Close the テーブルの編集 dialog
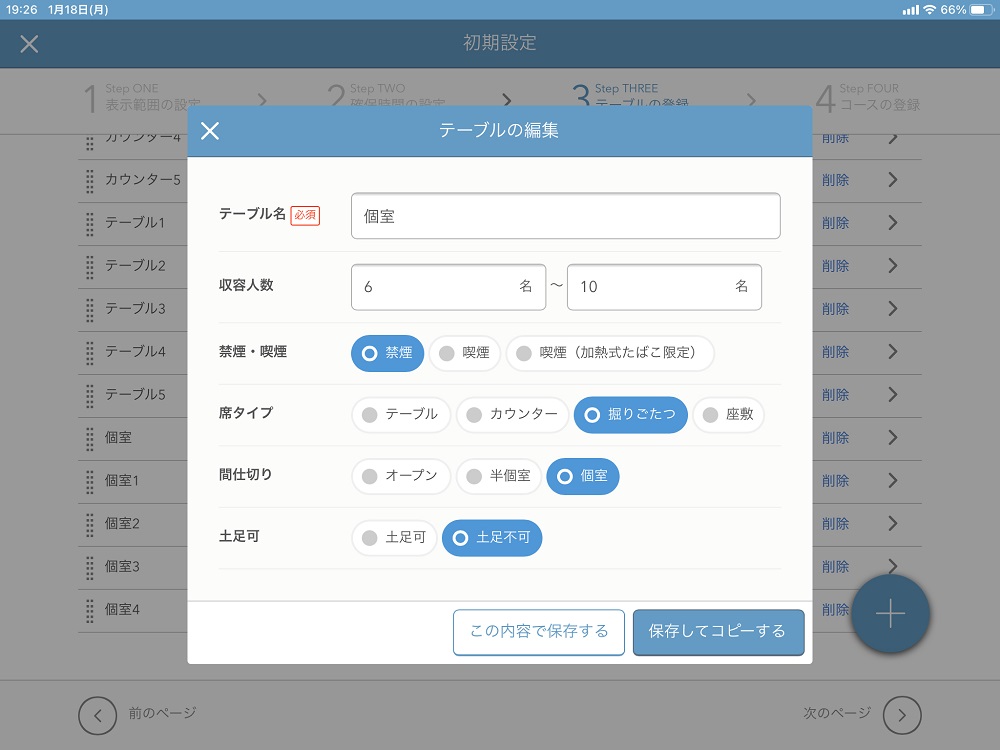This screenshot has width=1000, height=750. pos(209,131)
